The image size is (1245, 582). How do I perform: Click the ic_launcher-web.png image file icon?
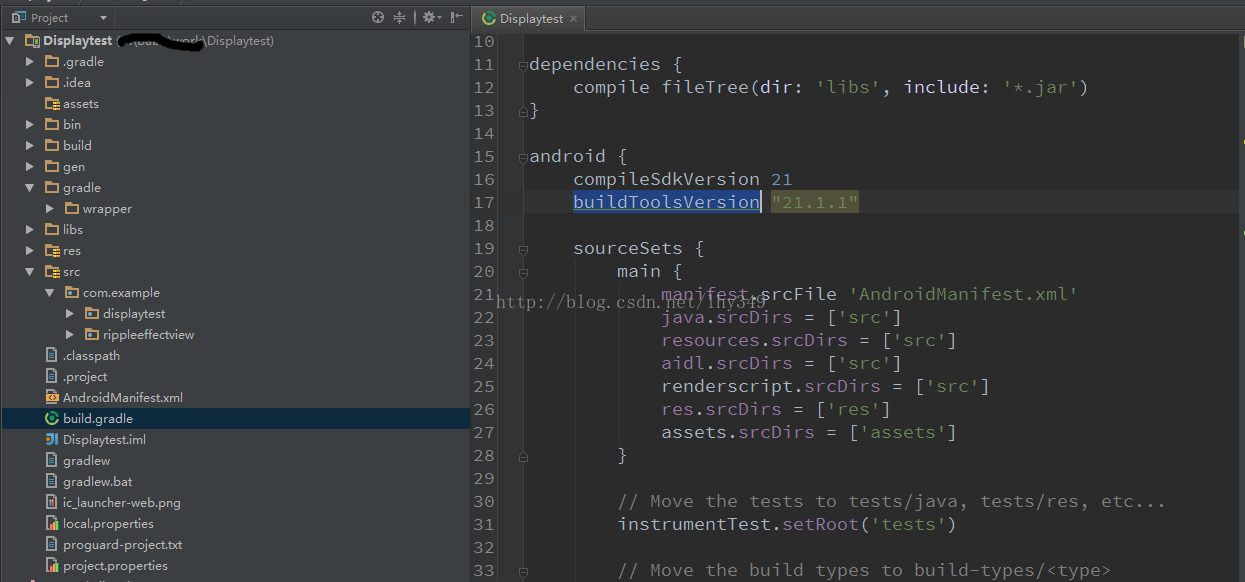[52, 503]
